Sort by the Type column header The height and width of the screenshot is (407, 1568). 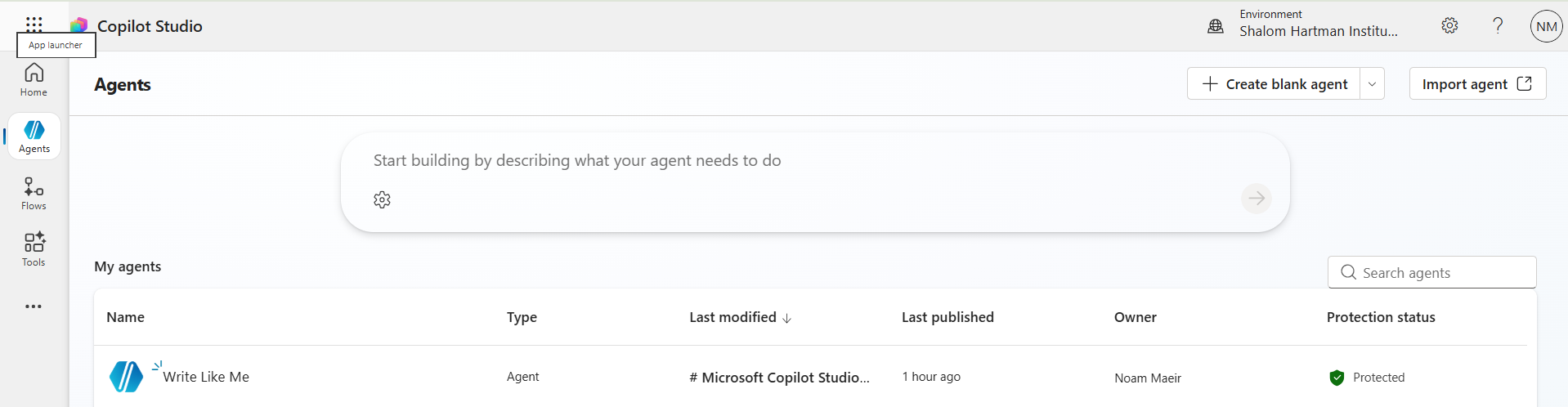(522, 317)
